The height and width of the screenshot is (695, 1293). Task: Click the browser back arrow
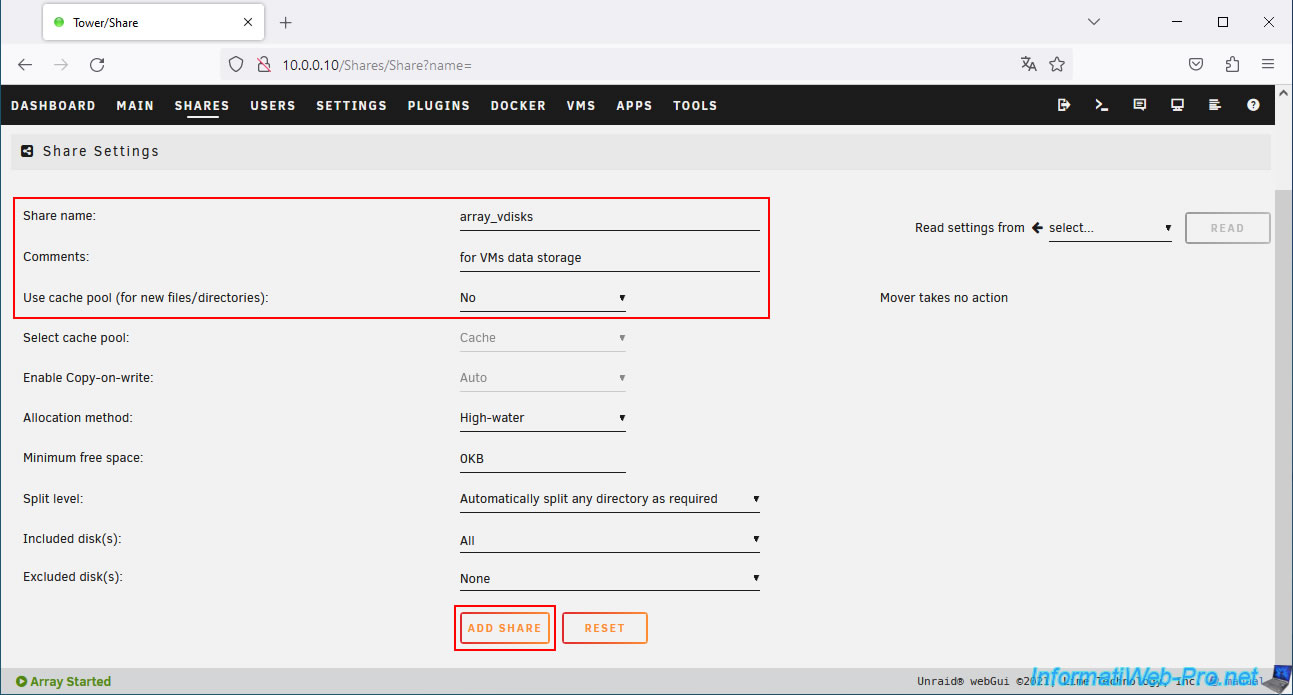[x=25, y=64]
